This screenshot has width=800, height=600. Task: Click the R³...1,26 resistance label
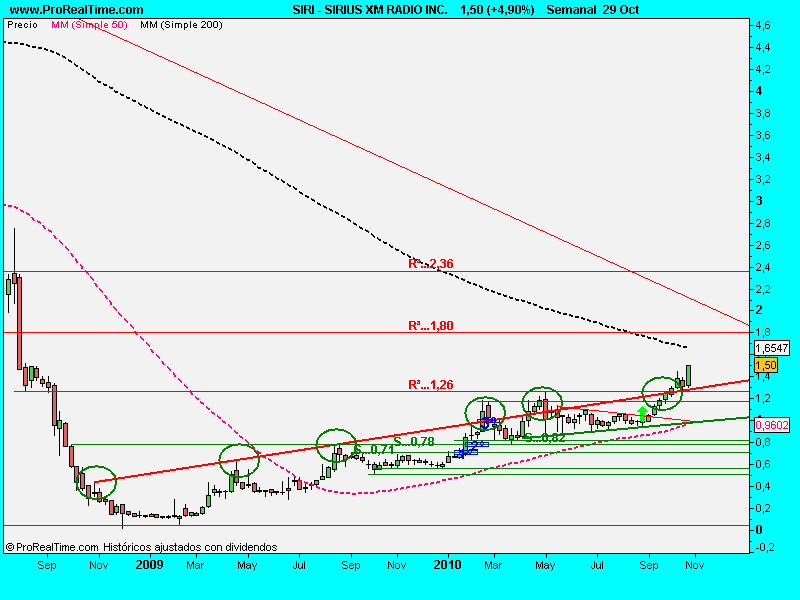point(431,385)
